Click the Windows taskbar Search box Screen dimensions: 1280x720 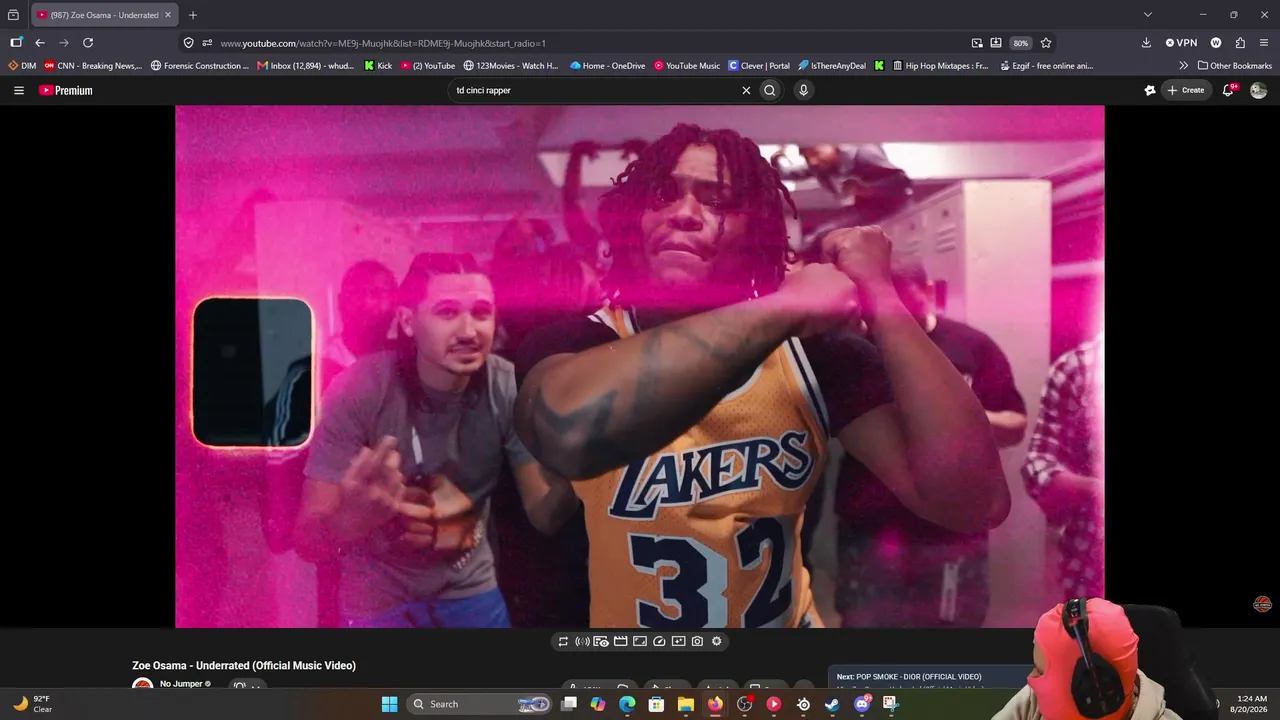click(x=480, y=704)
